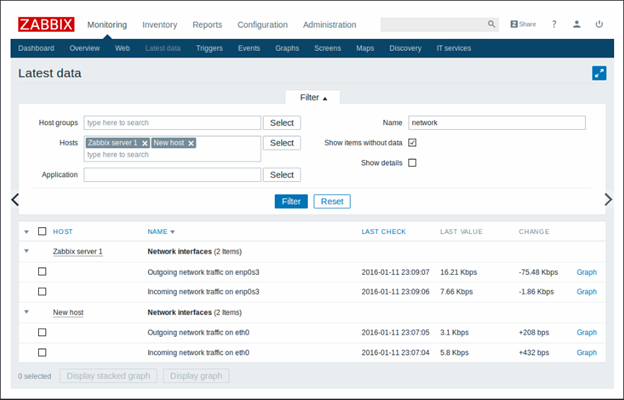Go to IT services submenu
Viewport: 624px width, 400px height.
coord(454,48)
